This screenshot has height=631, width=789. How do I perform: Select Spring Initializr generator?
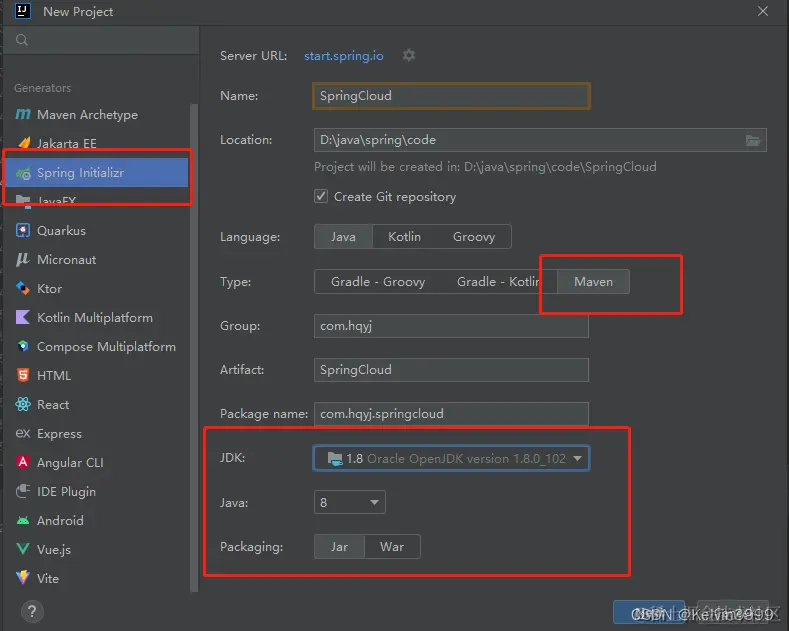point(96,173)
